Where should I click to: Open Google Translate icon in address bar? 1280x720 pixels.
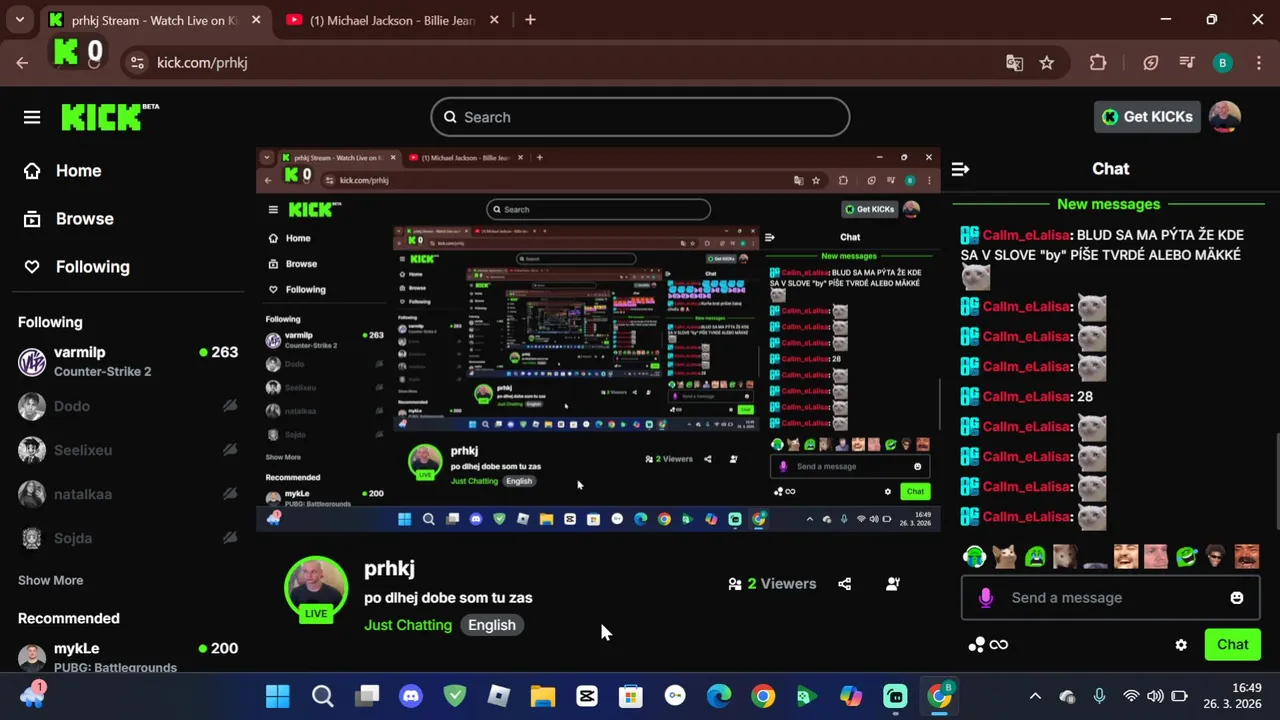coord(1014,63)
